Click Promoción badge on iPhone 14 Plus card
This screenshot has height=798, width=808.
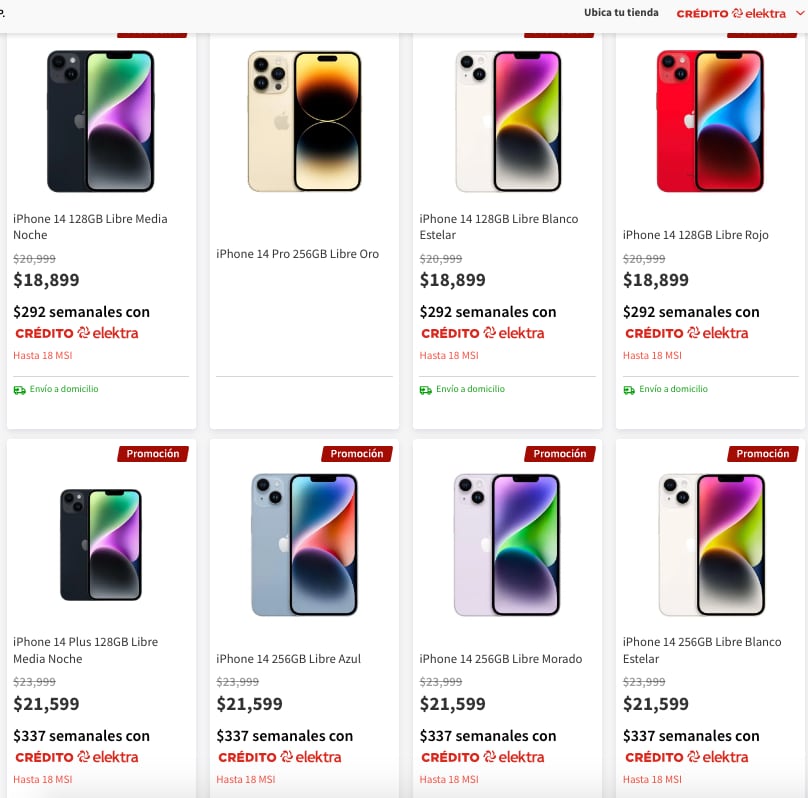(x=153, y=454)
